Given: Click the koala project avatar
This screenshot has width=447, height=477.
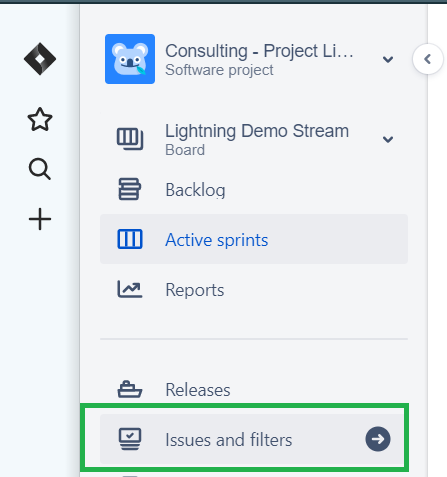Looking at the screenshot, I should (130, 59).
